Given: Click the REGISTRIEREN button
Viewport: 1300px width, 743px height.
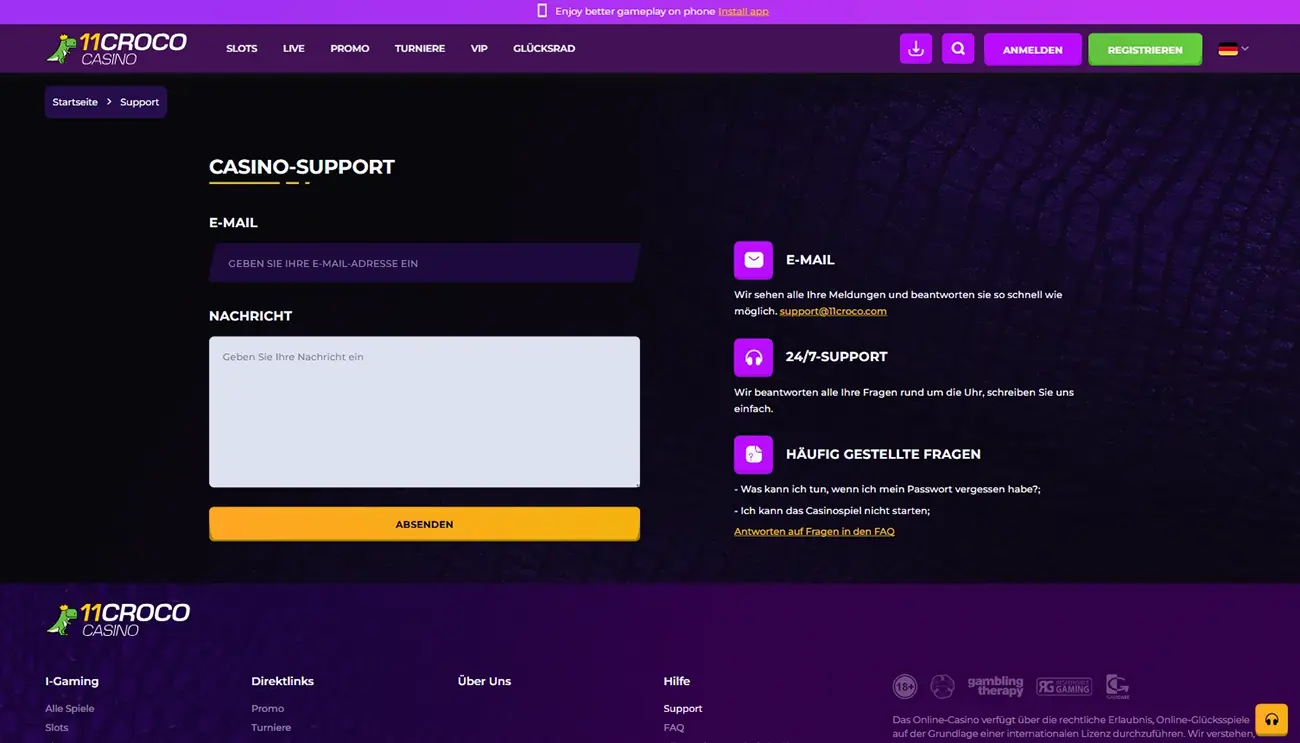Looking at the screenshot, I should click(x=1145, y=49).
